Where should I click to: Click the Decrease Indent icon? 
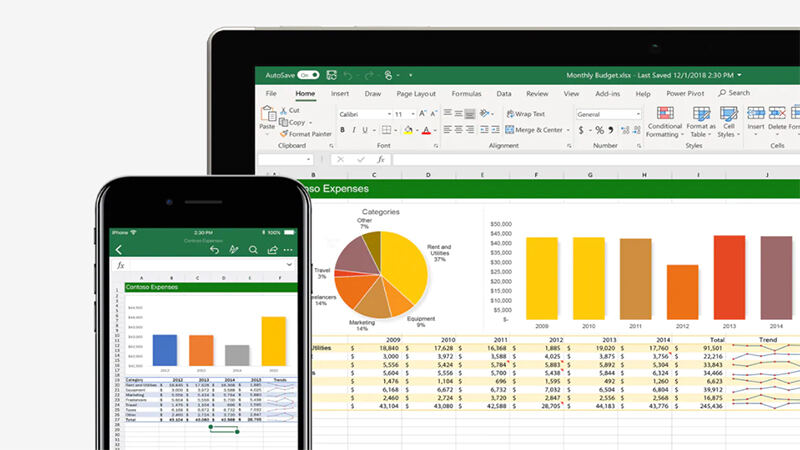click(484, 130)
